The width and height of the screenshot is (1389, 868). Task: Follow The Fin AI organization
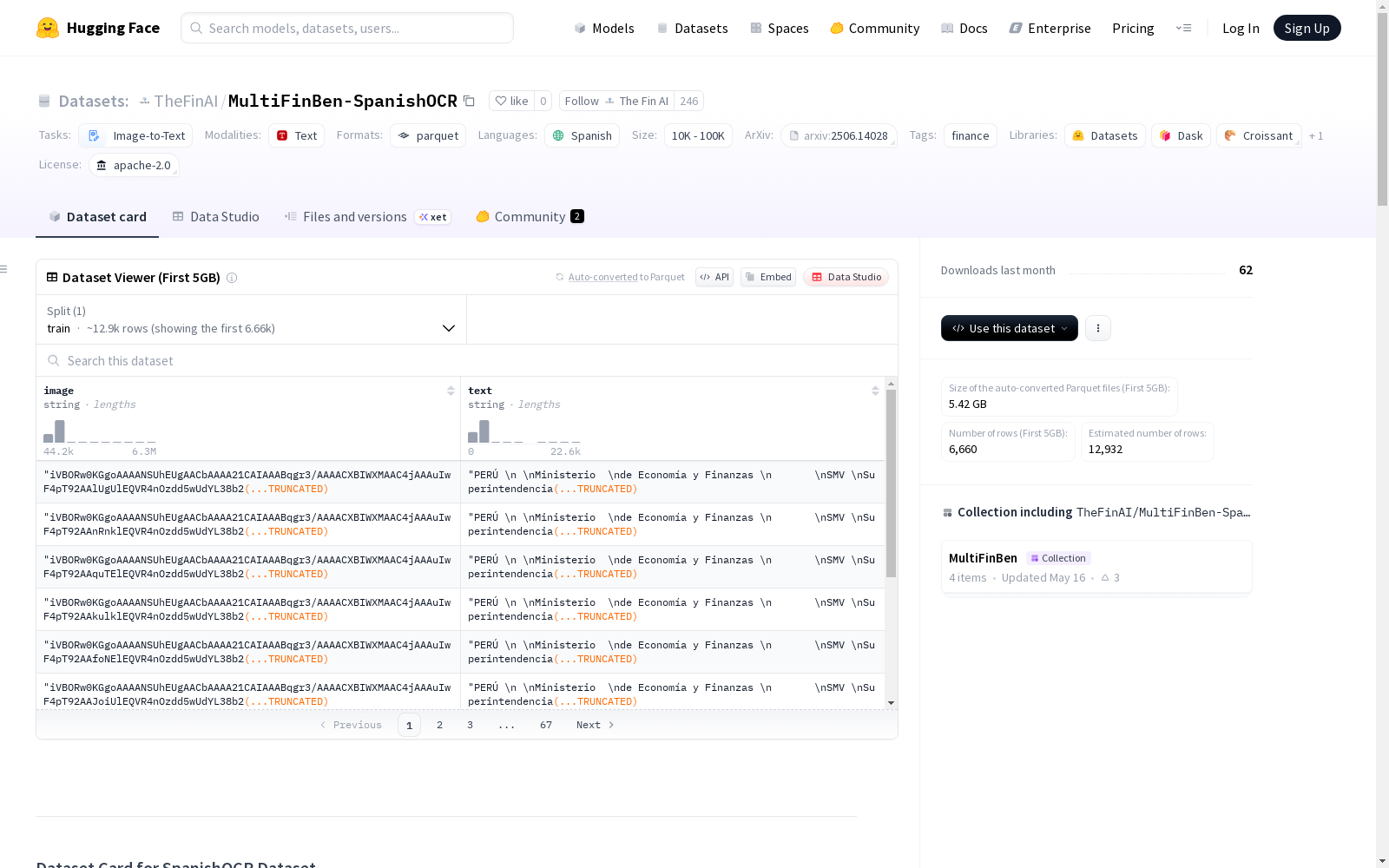click(x=617, y=101)
